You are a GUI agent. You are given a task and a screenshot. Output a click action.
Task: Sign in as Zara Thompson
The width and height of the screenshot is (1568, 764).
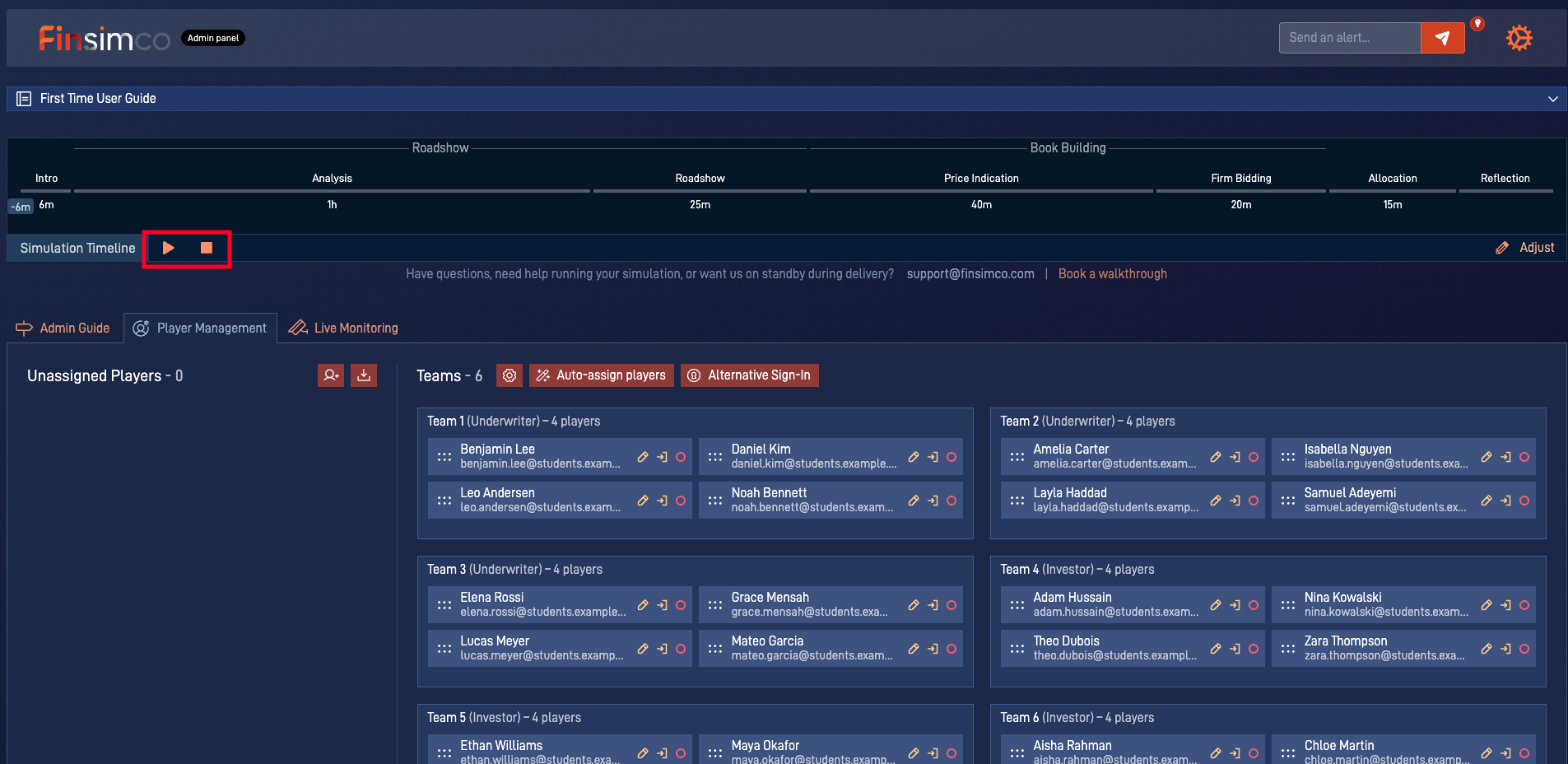click(x=1505, y=649)
